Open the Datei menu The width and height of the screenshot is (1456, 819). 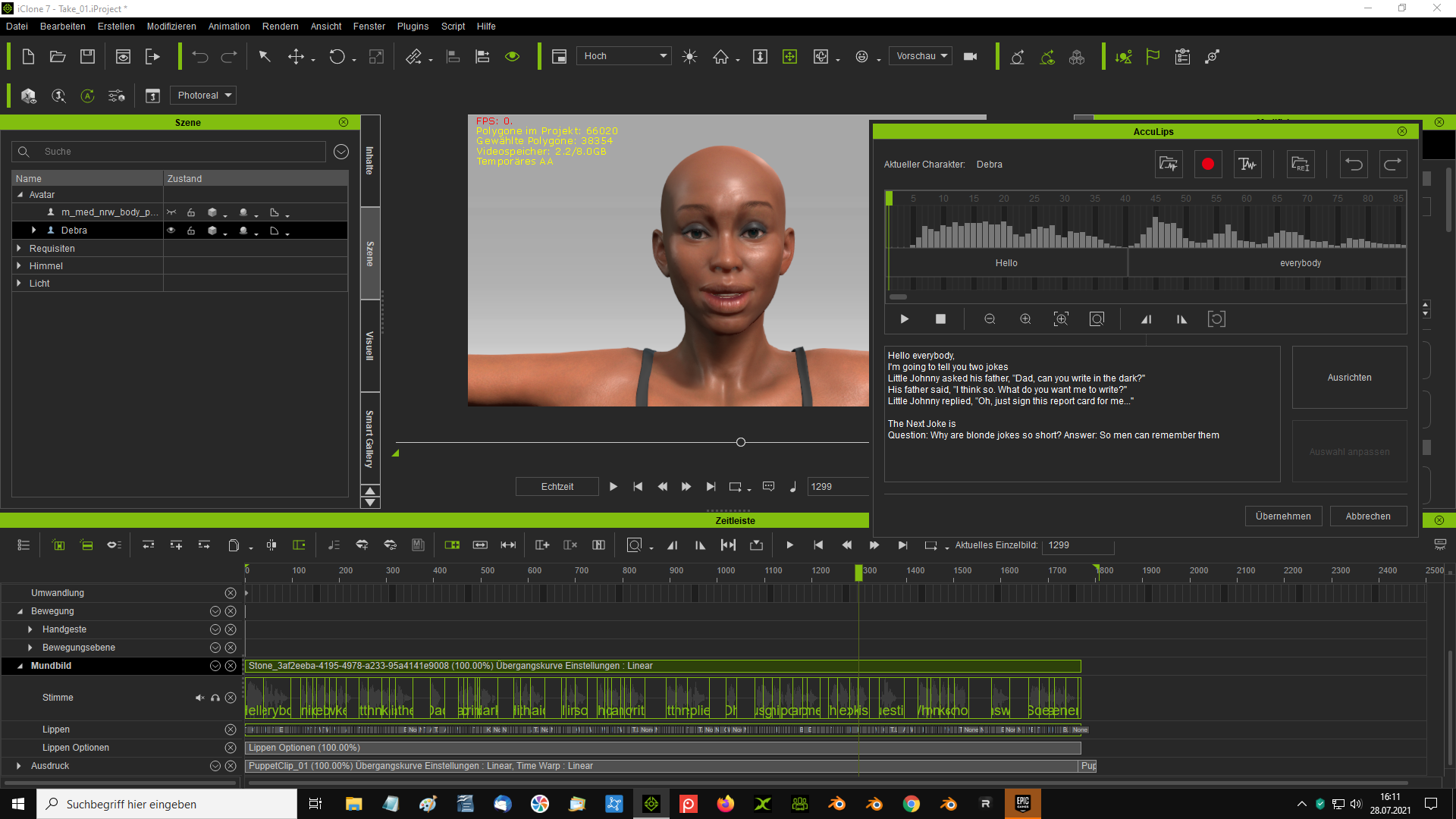(x=17, y=27)
